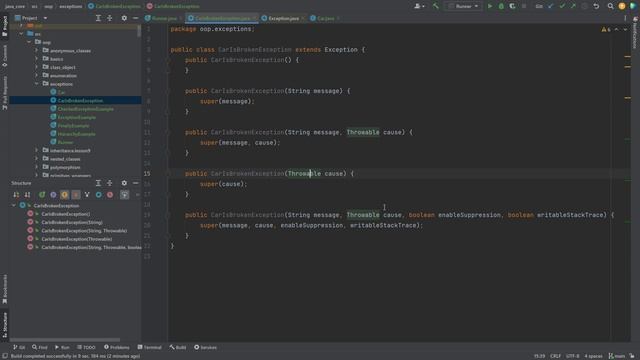Toggle Show Properties in Structure toolbar
This screenshot has width=640, height=360.
point(53,195)
